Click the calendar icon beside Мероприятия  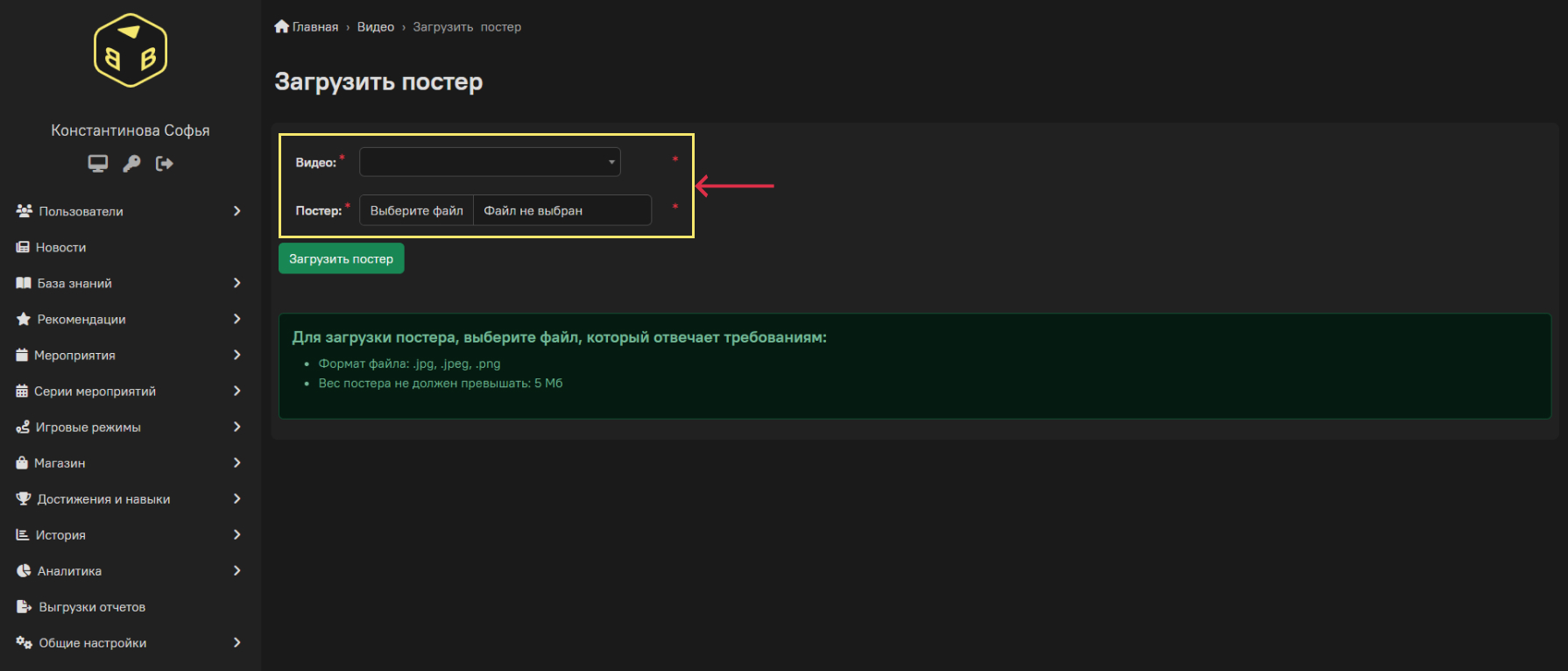click(22, 355)
